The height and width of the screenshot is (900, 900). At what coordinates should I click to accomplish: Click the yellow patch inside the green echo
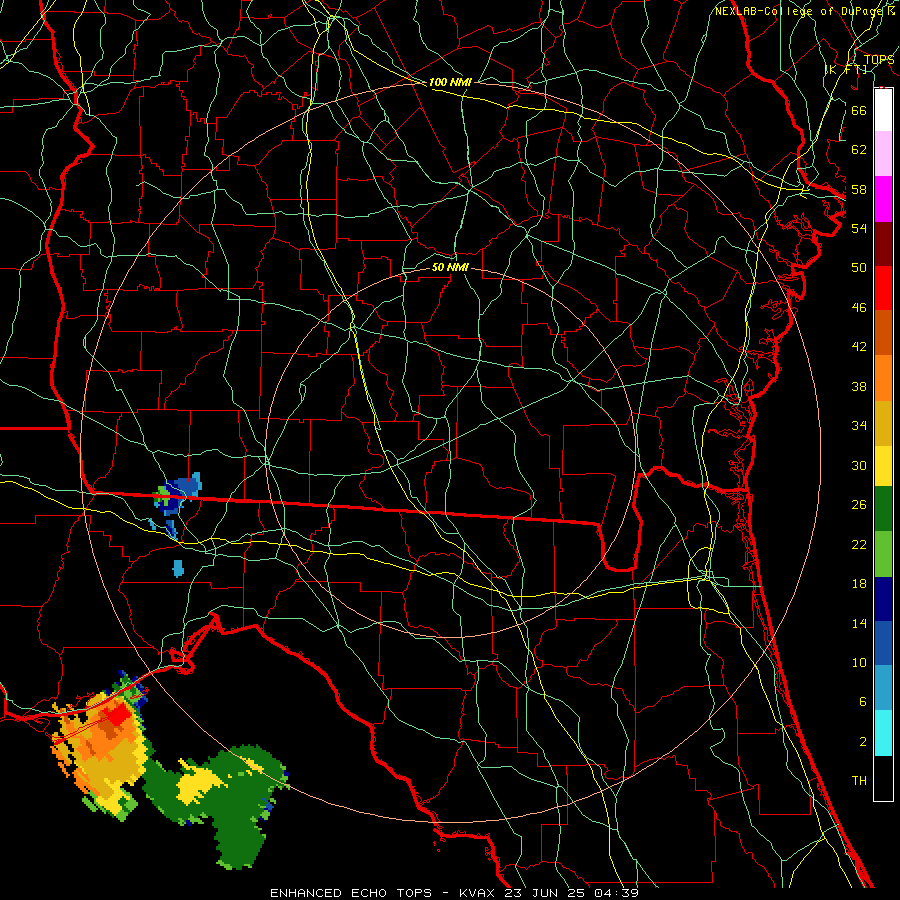[199, 785]
